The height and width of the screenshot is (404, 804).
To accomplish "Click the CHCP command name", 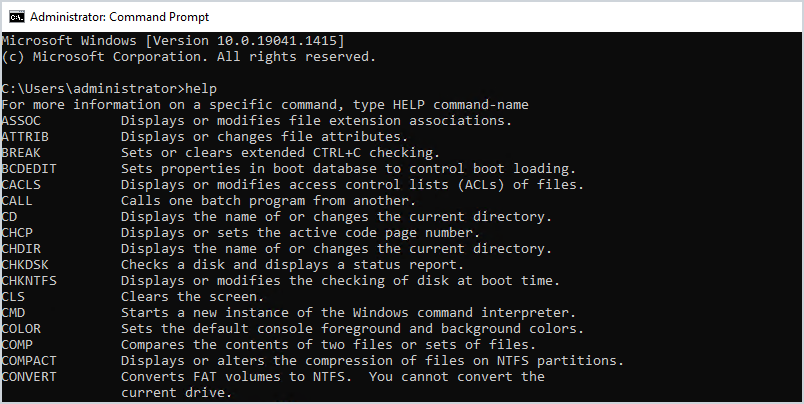I will click(x=18, y=232).
